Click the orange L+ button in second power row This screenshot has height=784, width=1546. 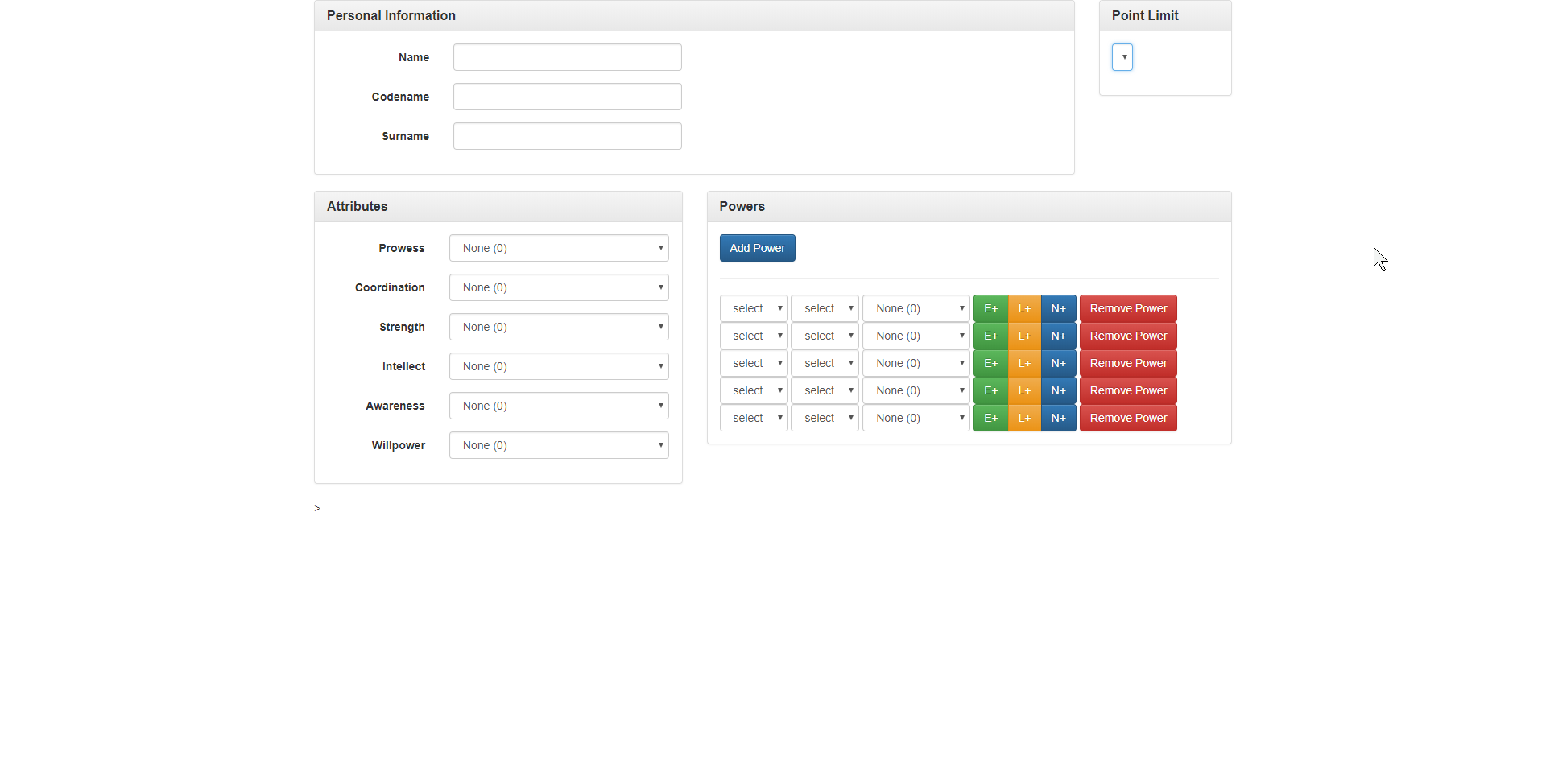pyautogui.click(x=1024, y=336)
